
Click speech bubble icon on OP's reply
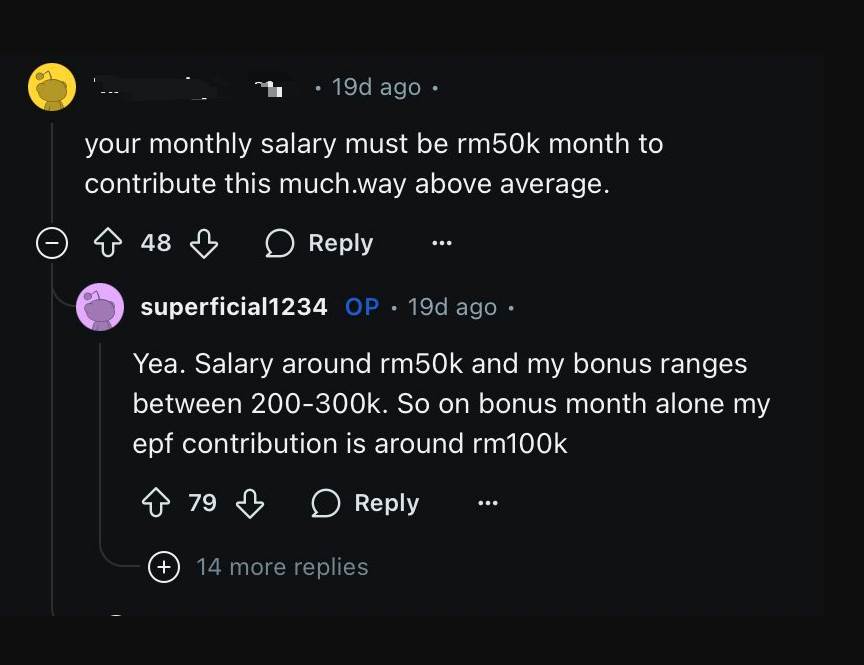click(325, 503)
